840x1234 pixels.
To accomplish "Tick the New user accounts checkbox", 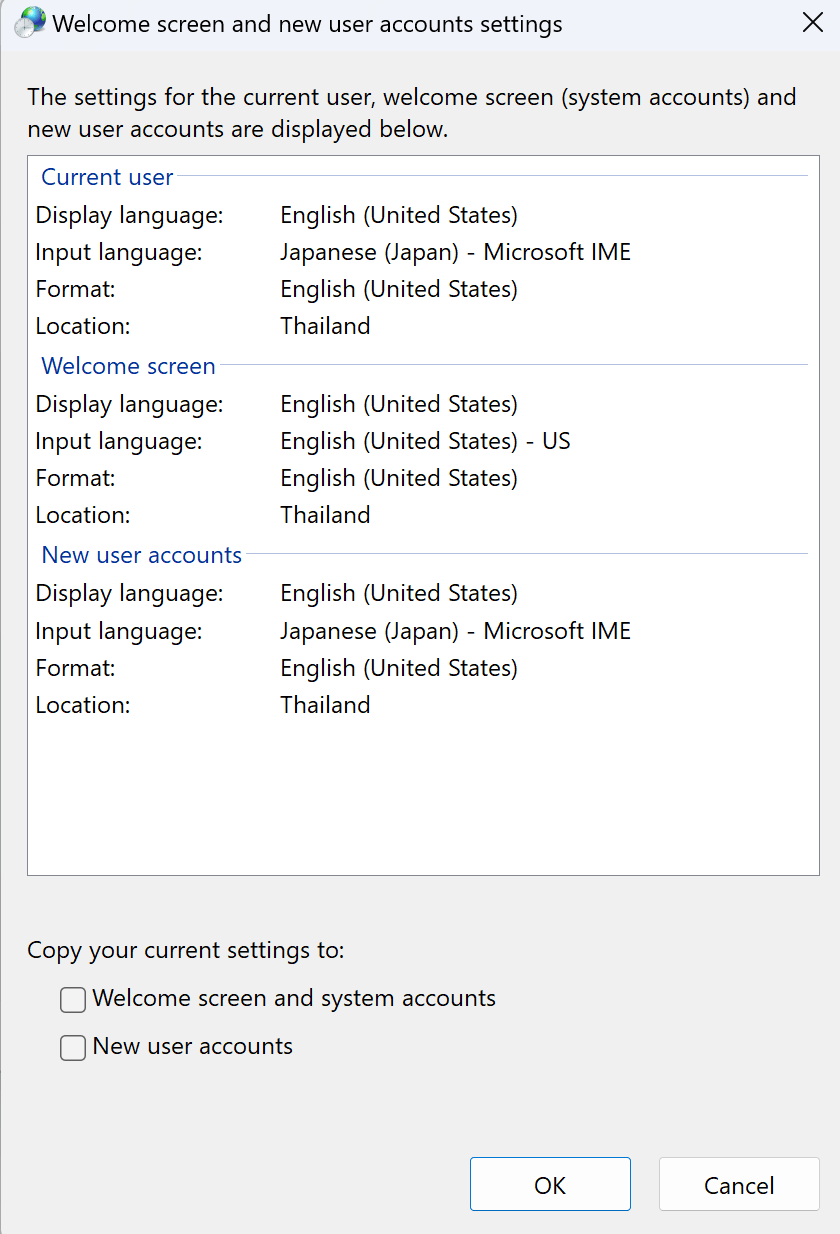I will [73, 1047].
